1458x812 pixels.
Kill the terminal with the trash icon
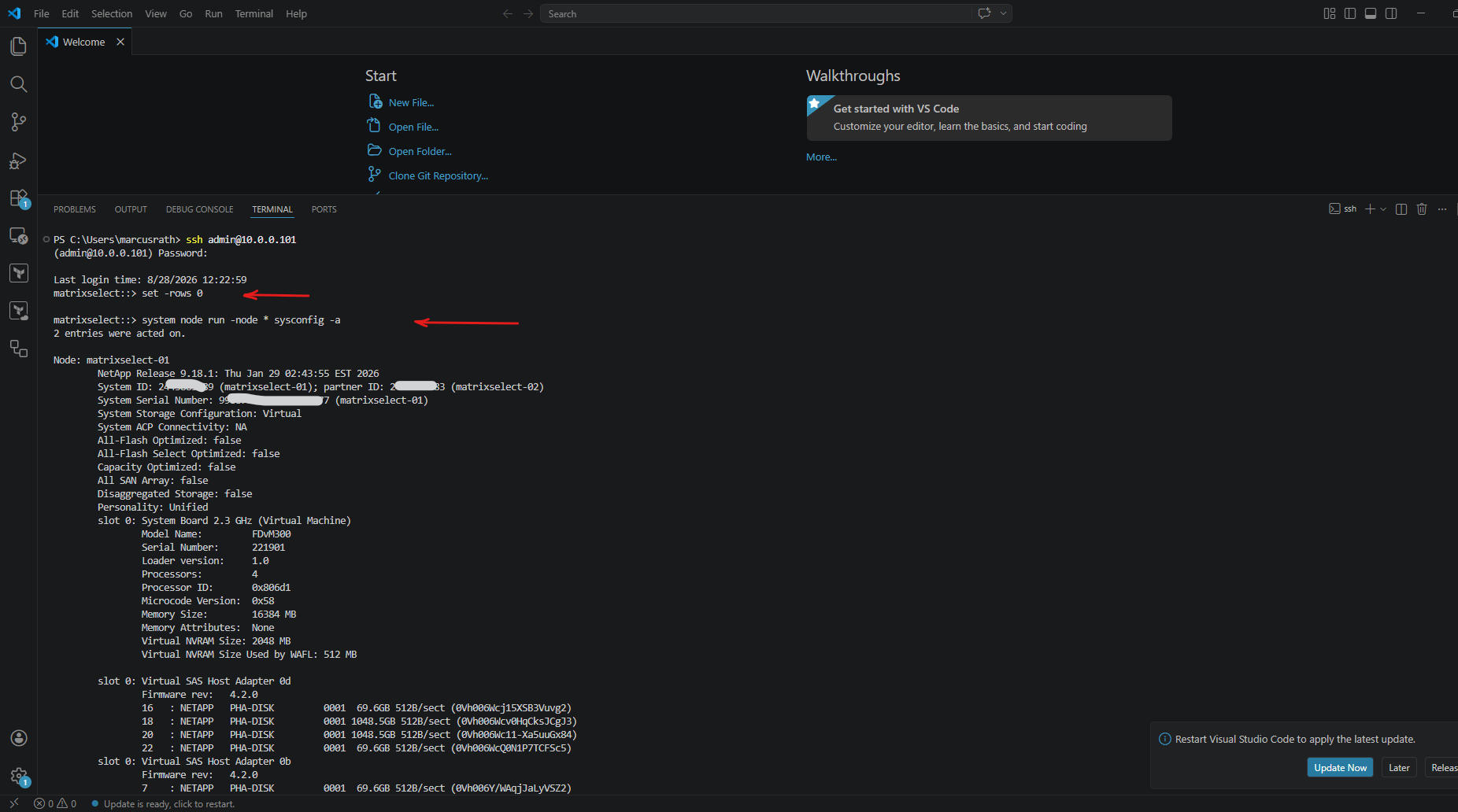tap(1422, 209)
